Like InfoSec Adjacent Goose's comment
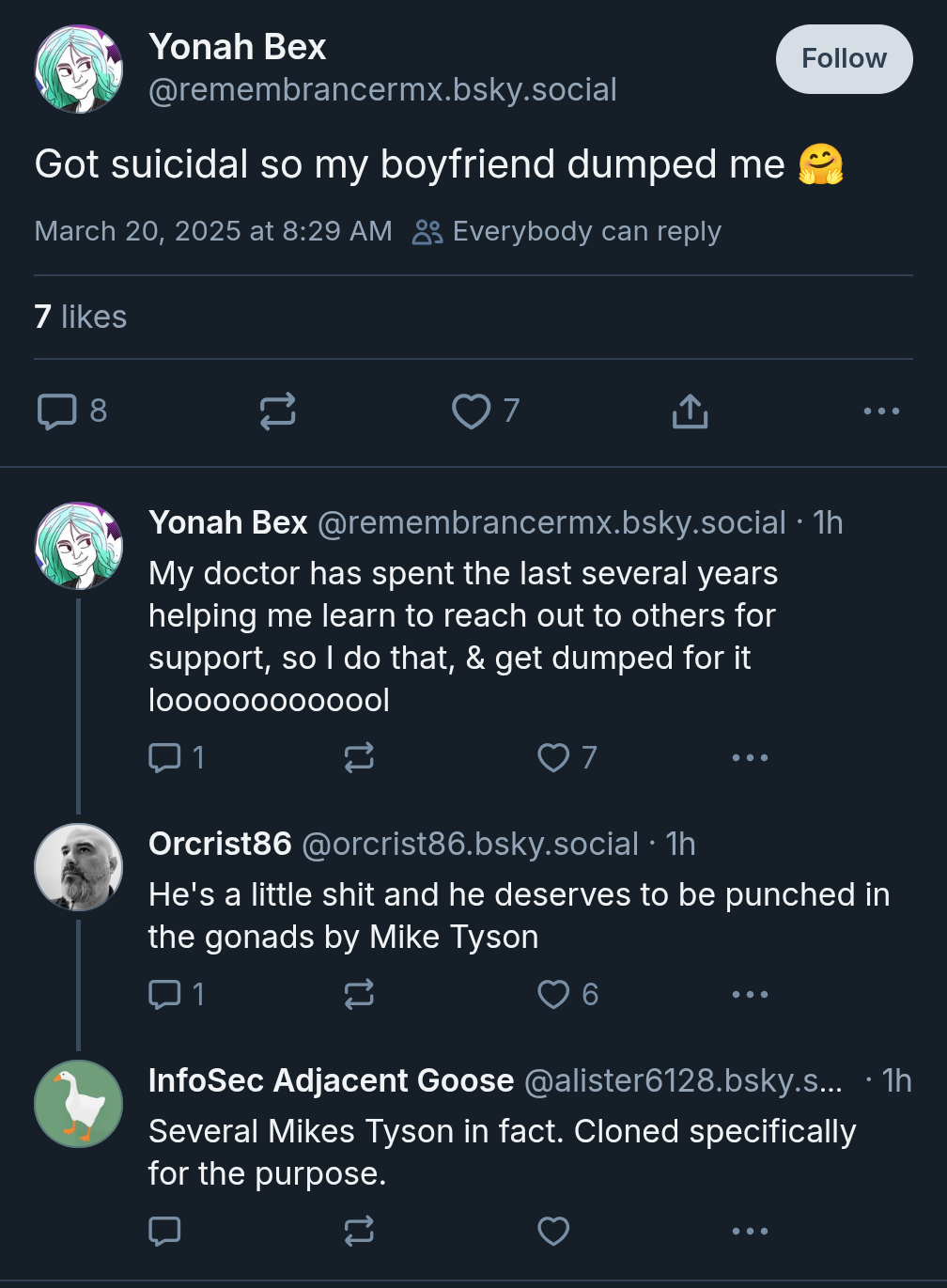947x1288 pixels. coord(553,1231)
